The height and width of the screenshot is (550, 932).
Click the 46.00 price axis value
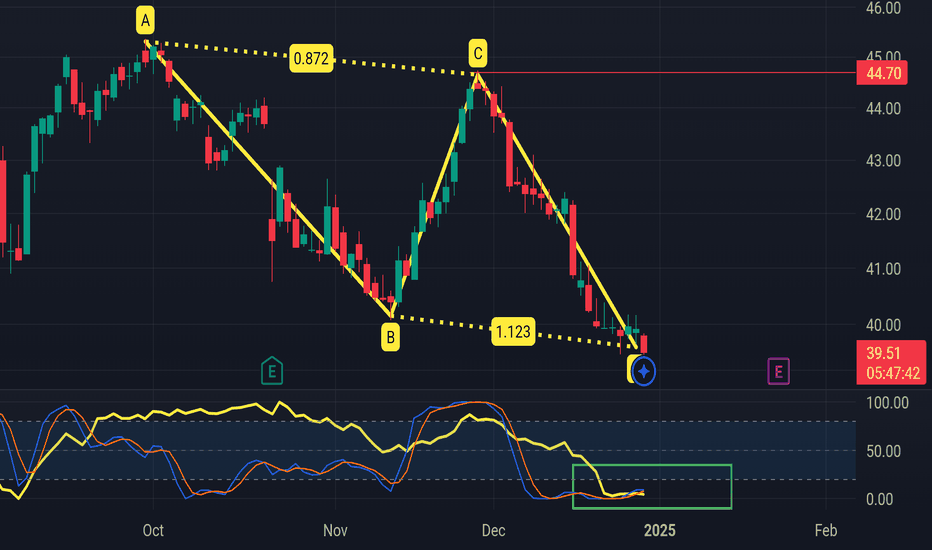[x=883, y=8]
